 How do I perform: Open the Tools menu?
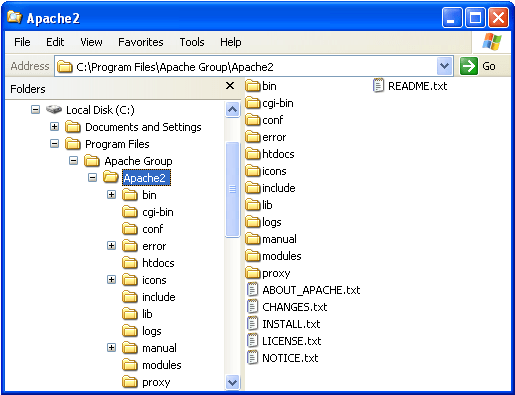click(192, 42)
